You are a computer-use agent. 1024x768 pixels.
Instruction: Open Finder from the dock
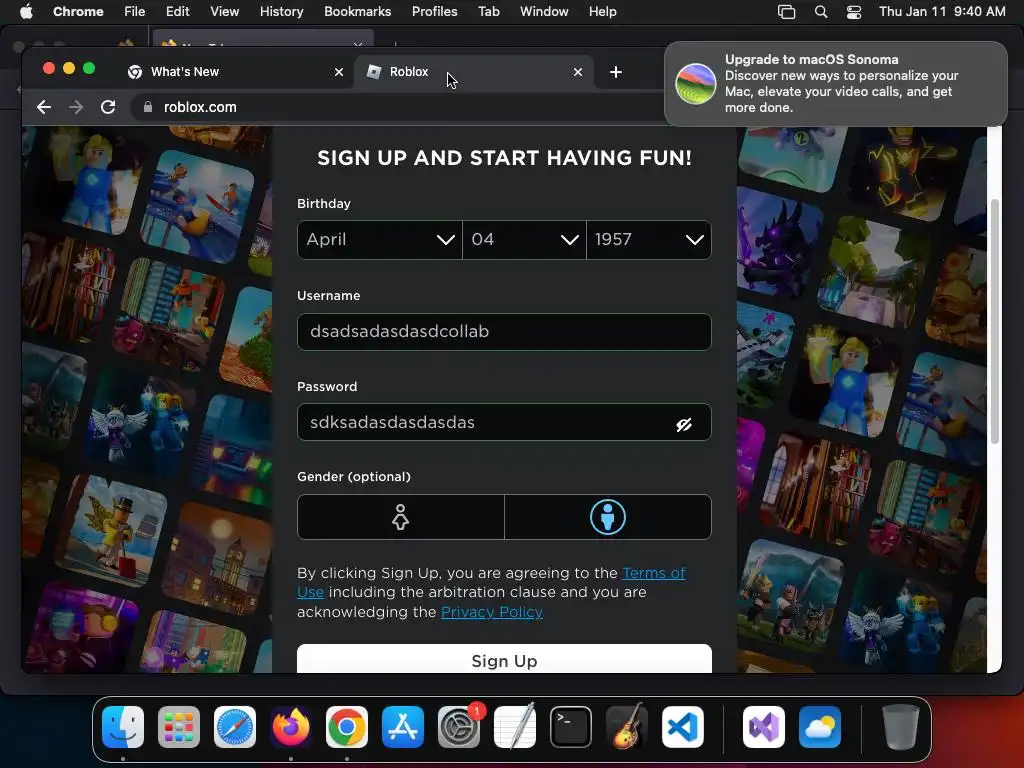(x=123, y=727)
